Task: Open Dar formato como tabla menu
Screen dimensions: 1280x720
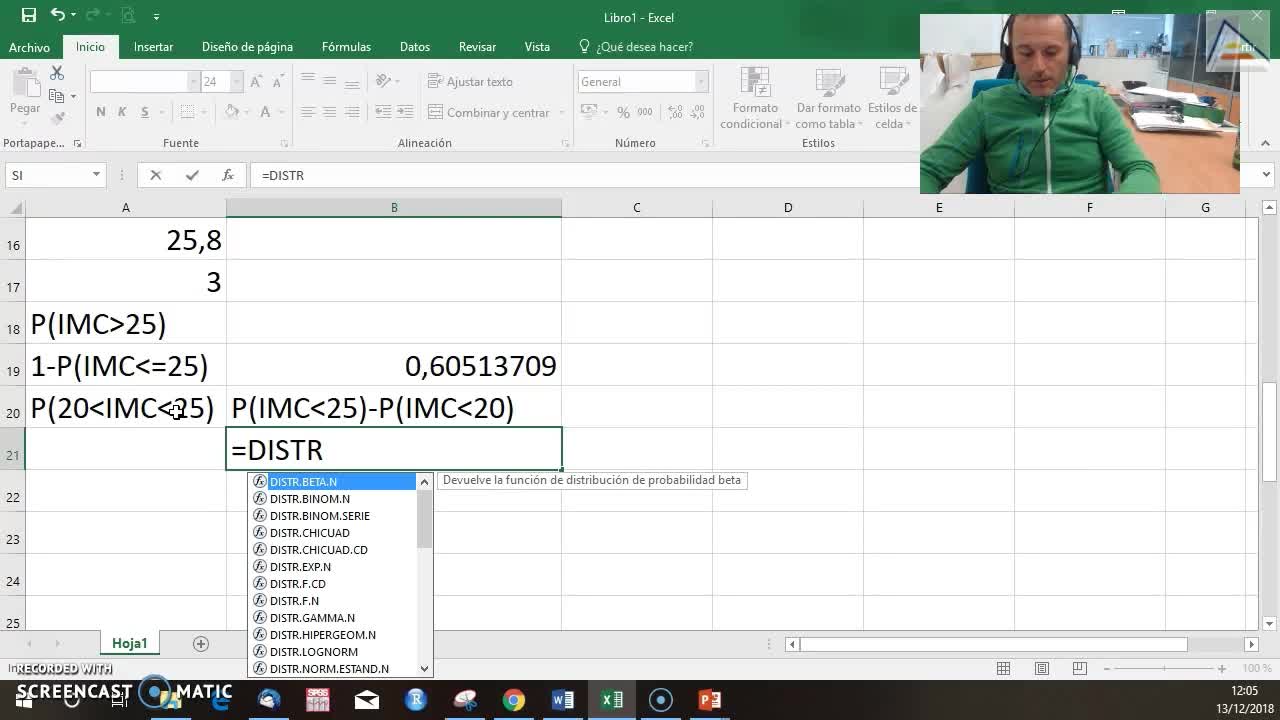Action: (x=828, y=99)
